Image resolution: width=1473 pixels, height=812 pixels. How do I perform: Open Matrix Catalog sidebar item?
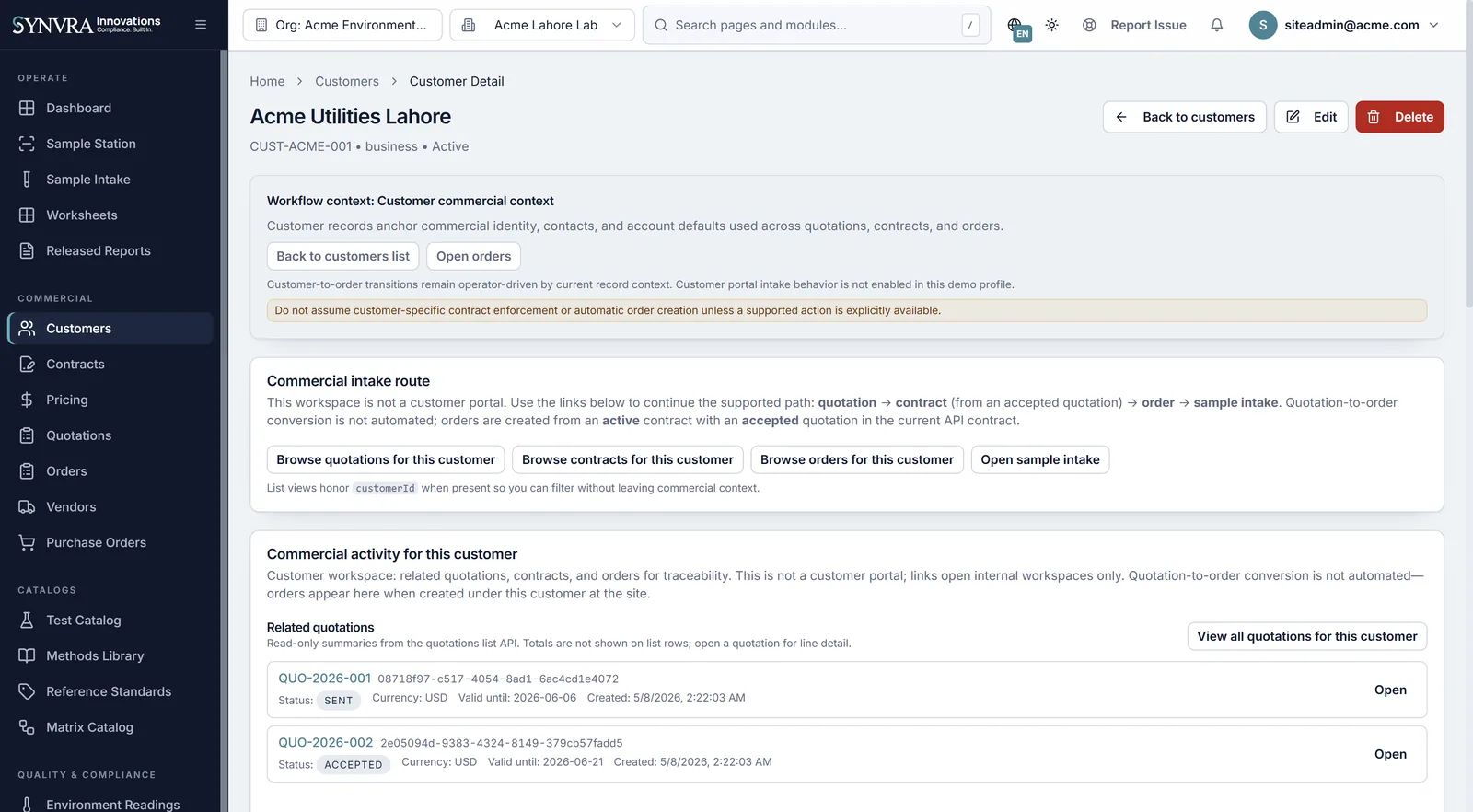pyautogui.click(x=110, y=727)
